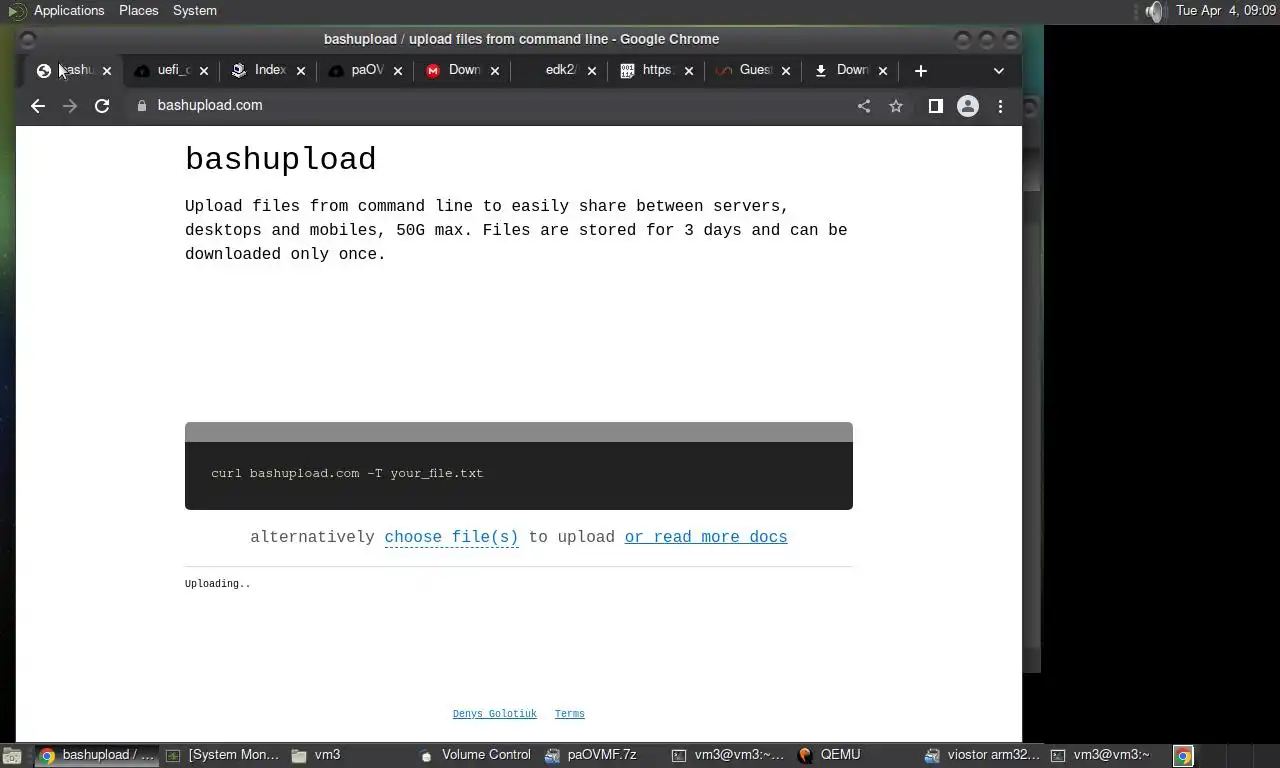Viewport: 1280px width, 768px height.
Task: Click the bashupload.com address bar
Action: (490, 106)
